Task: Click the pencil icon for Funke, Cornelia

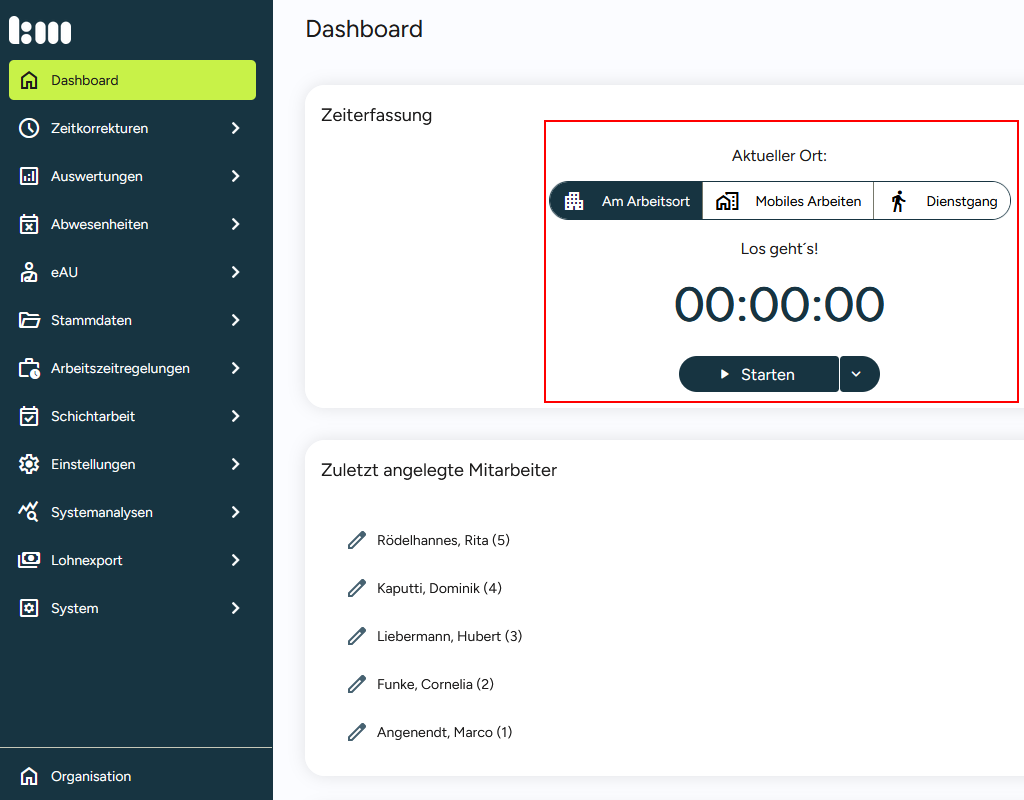Action: tap(357, 684)
